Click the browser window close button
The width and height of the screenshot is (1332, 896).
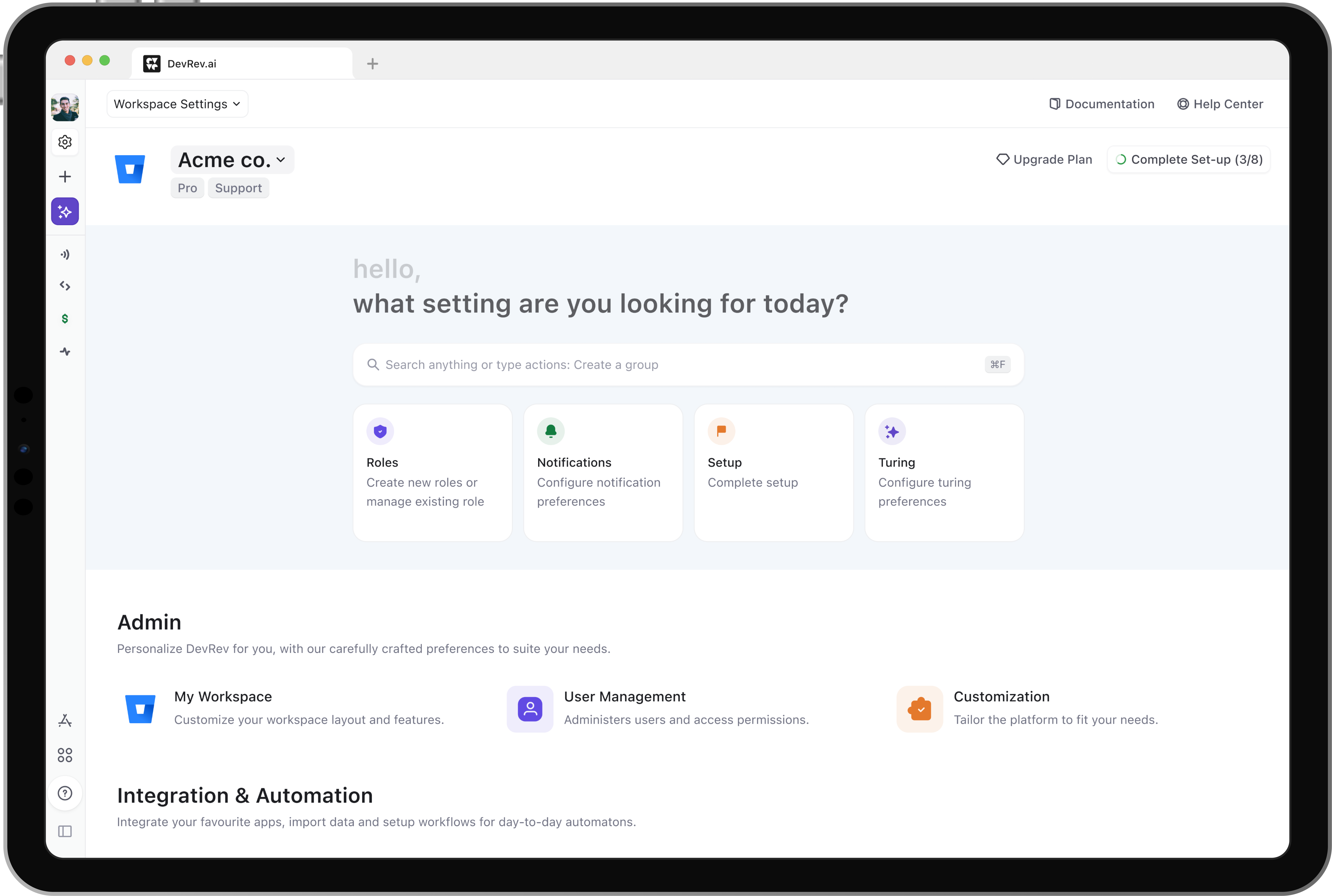click(x=70, y=61)
